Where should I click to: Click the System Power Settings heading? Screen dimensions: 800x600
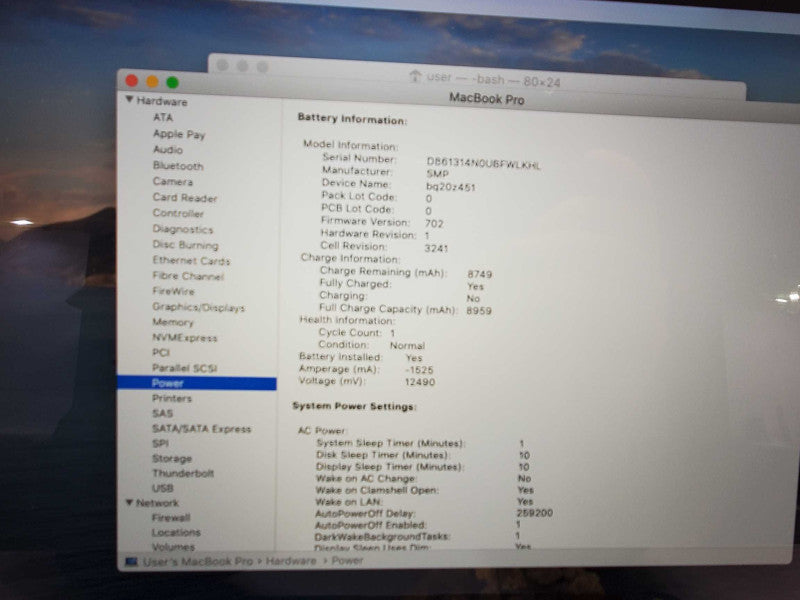coord(354,407)
